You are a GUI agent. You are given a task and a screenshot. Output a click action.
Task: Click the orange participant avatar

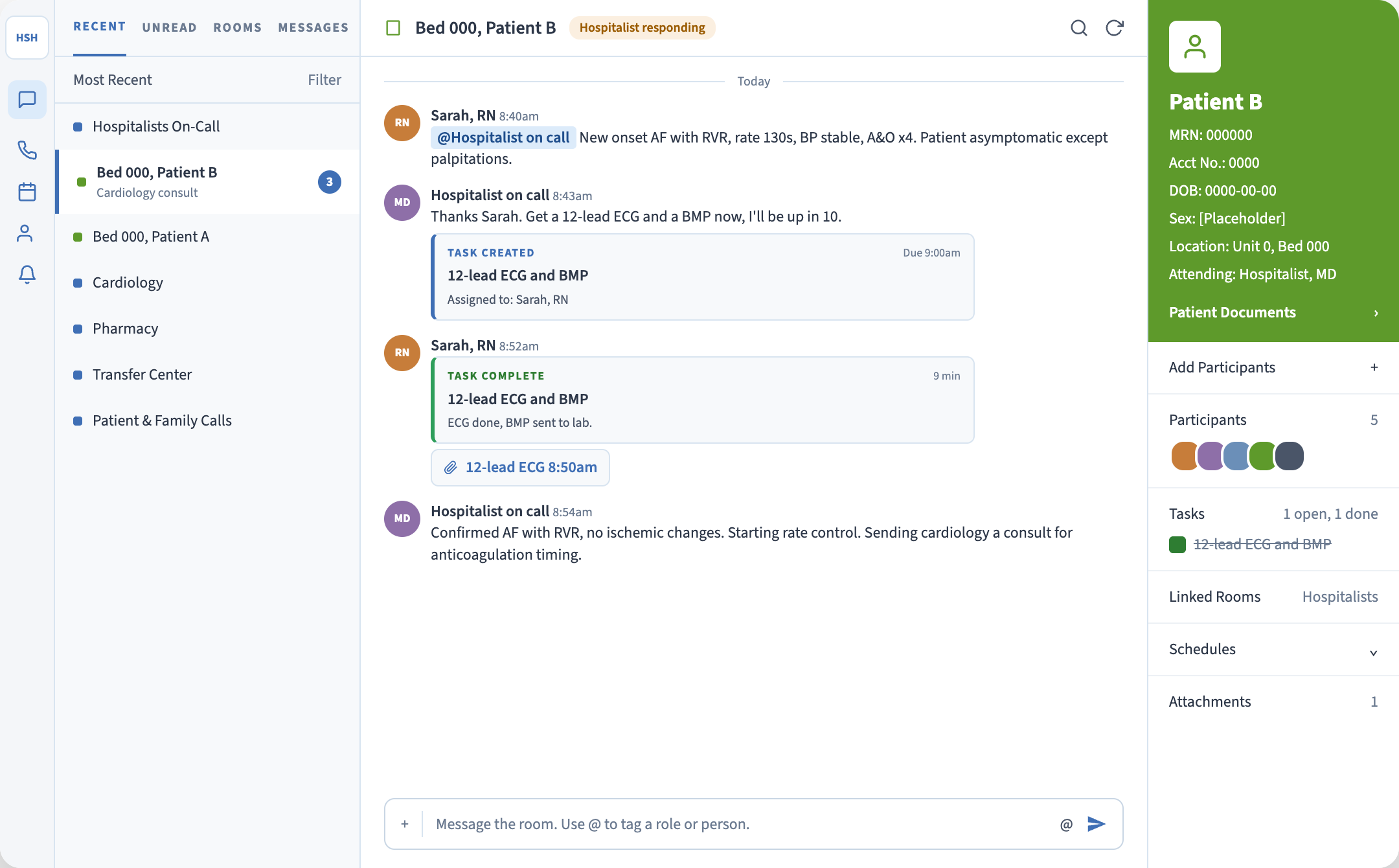pos(1185,456)
